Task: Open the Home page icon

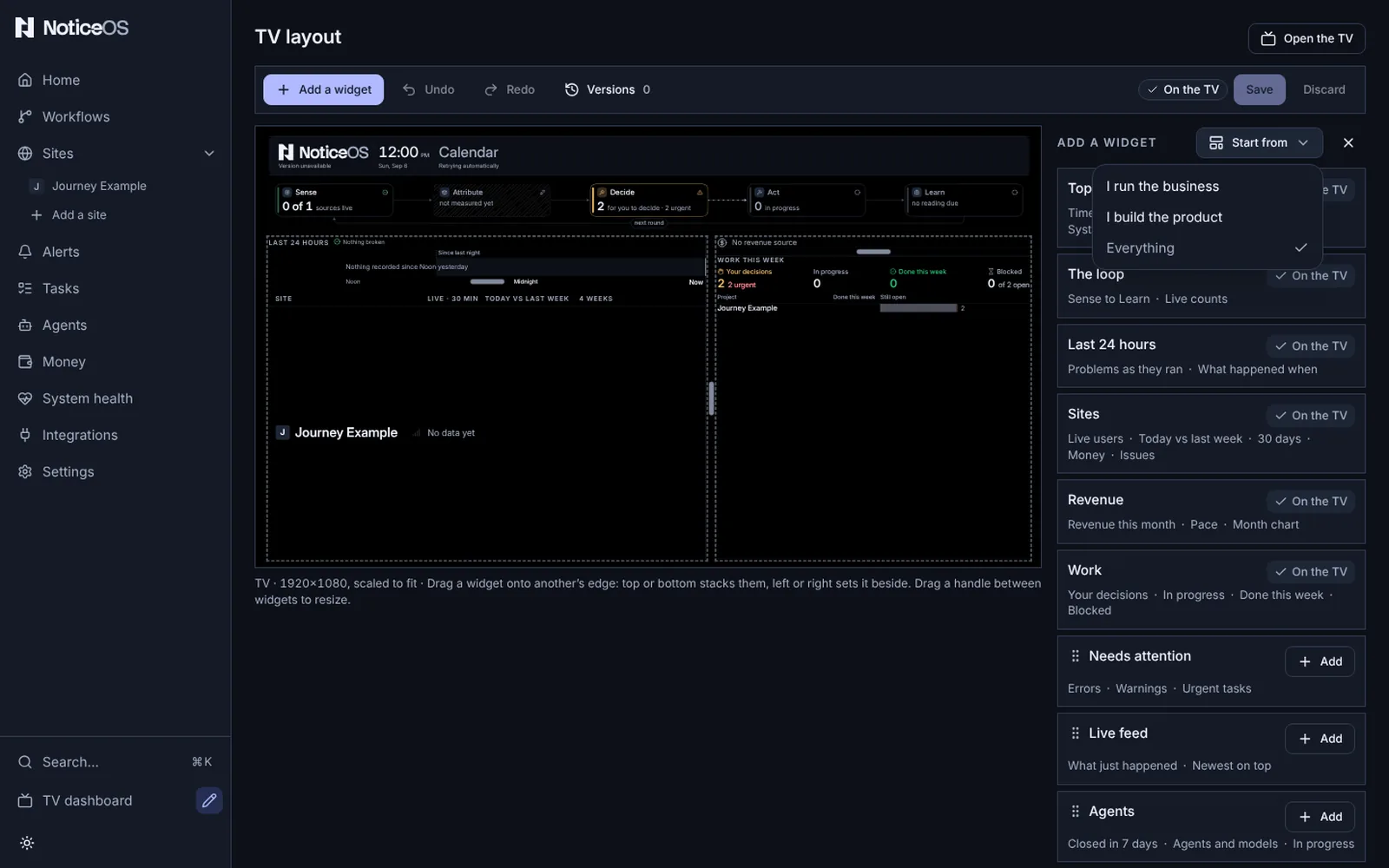Action: [x=25, y=80]
